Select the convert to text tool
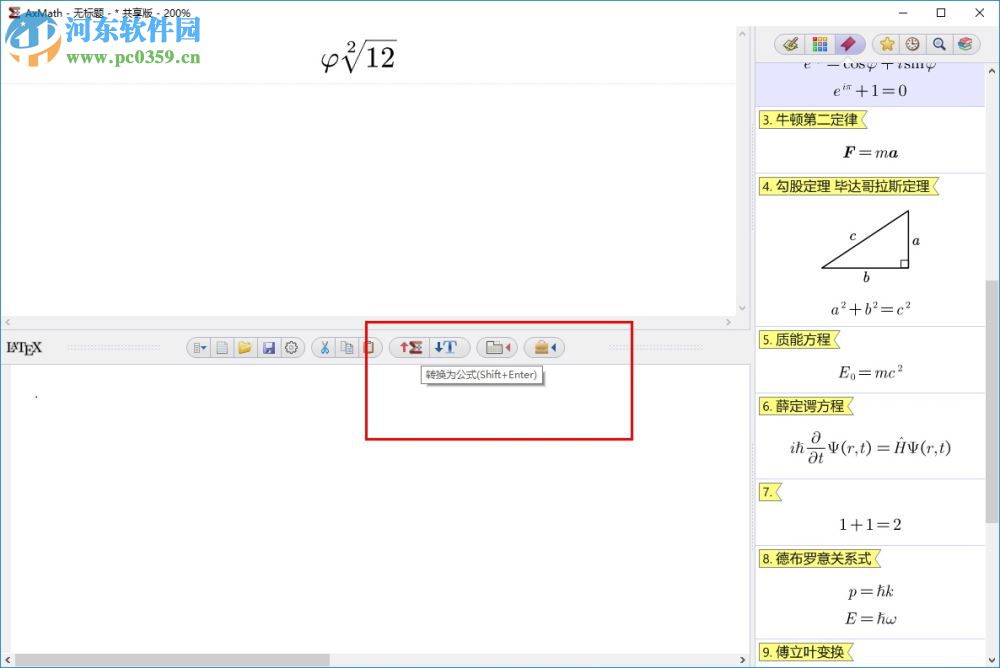Viewport: 1000px width, 668px height. click(447, 347)
